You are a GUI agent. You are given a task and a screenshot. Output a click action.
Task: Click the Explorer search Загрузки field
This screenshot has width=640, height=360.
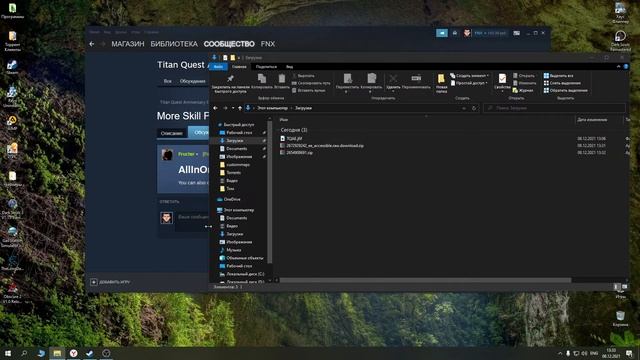tap(555, 108)
